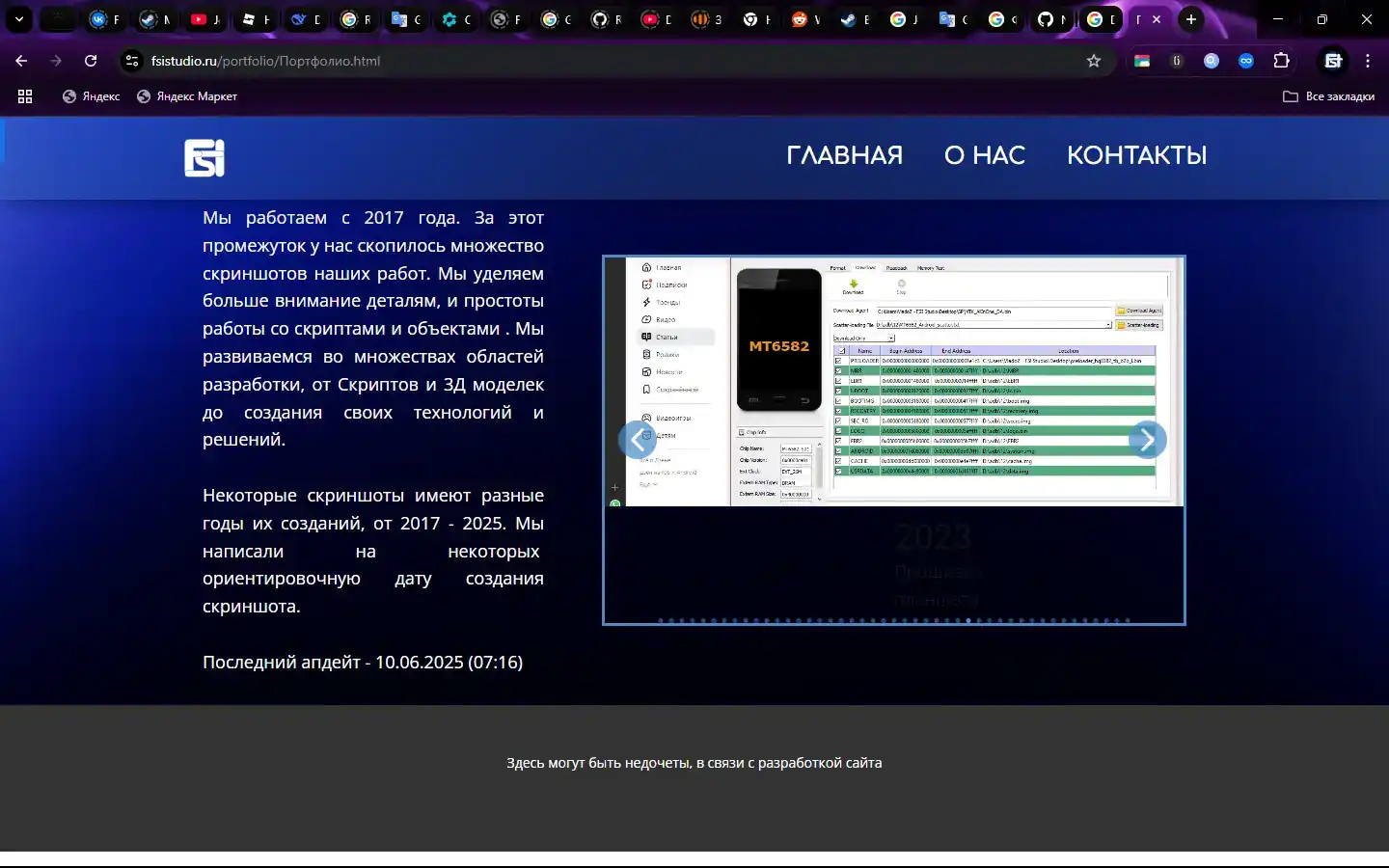Switch to the Chrome logo tab
Screen dimensions: 1389x868
(755, 19)
